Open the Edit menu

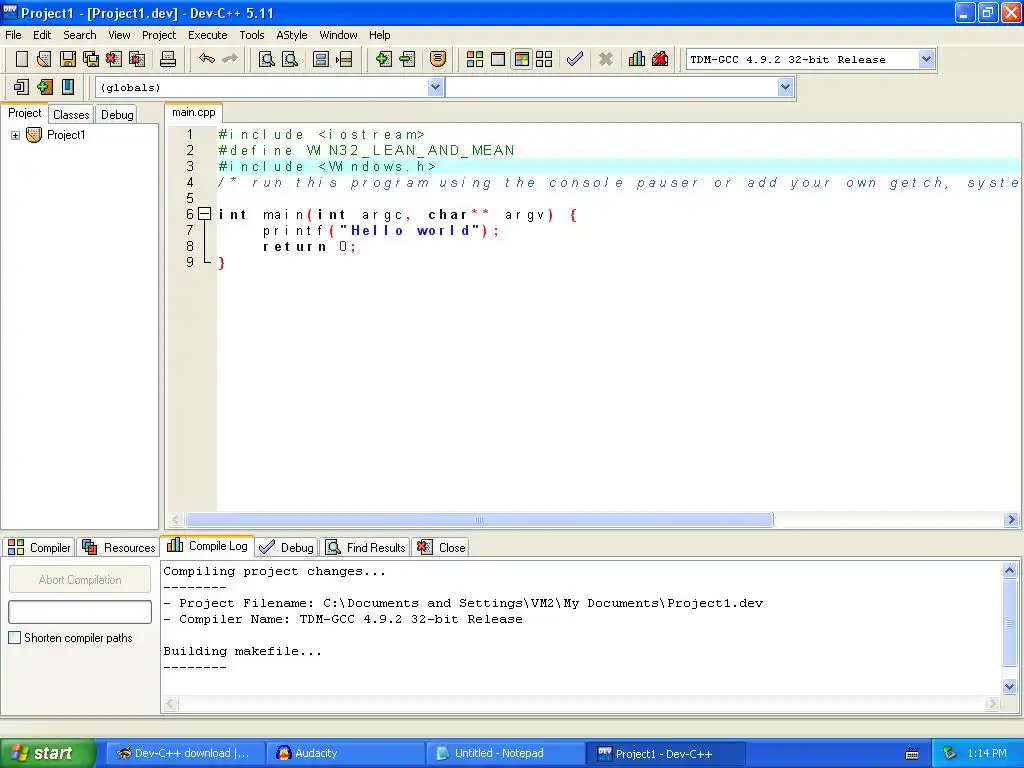click(42, 35)
